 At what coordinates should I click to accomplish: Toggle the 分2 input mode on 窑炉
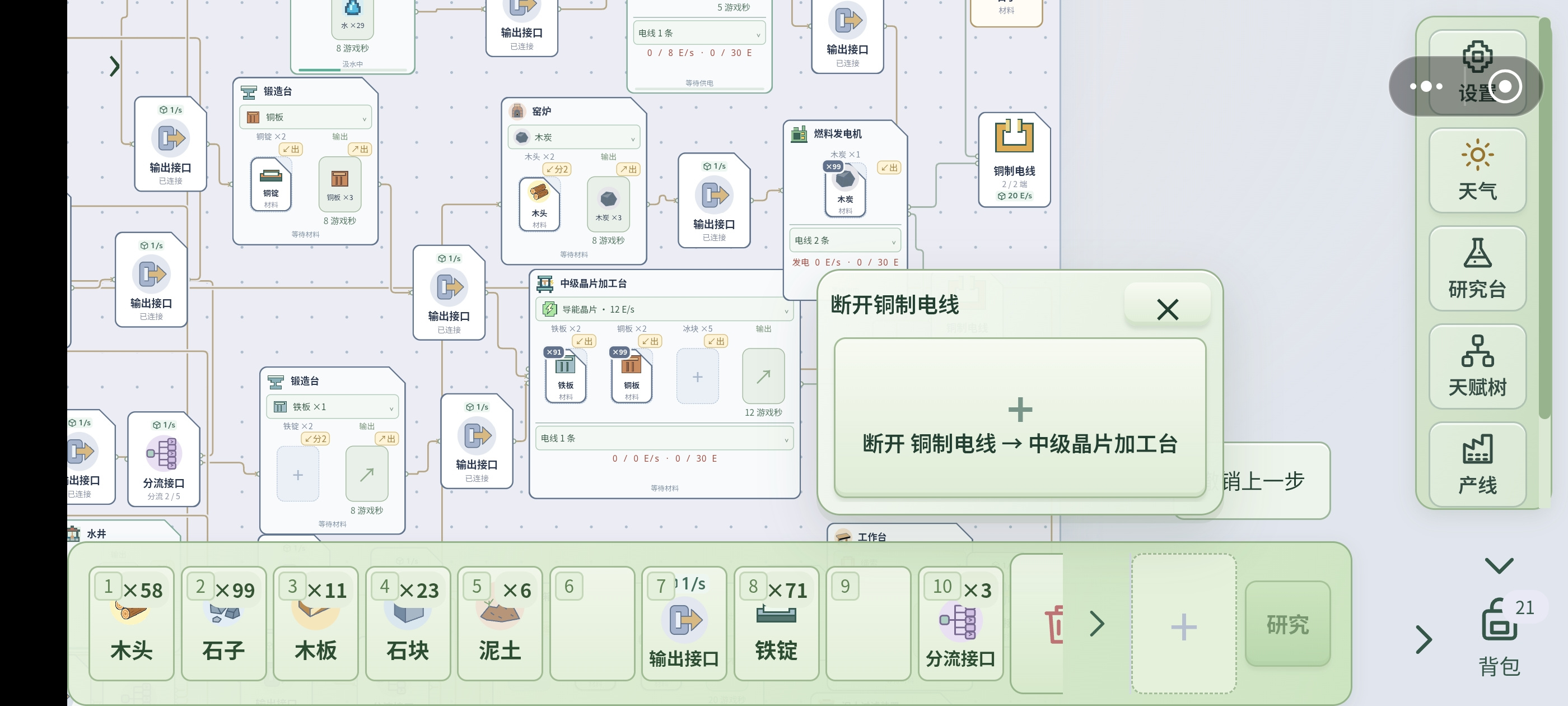tap(556, 169)
